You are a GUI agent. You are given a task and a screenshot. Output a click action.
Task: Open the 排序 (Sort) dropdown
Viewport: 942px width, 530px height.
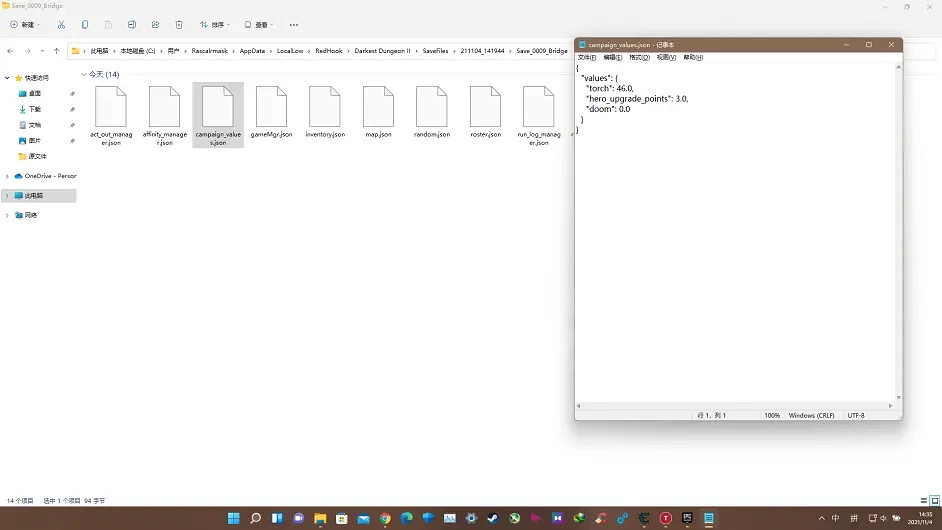(214, 24)
